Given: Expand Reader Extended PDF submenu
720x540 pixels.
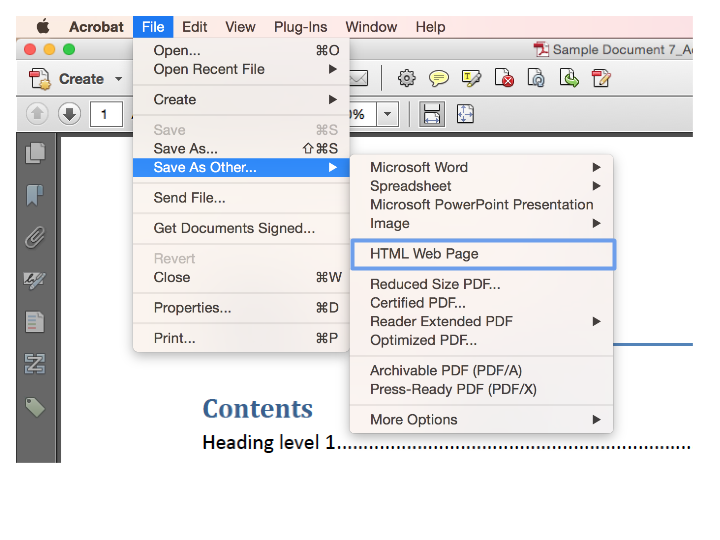Looking at the screenshot, I should (x=596, y=321).
